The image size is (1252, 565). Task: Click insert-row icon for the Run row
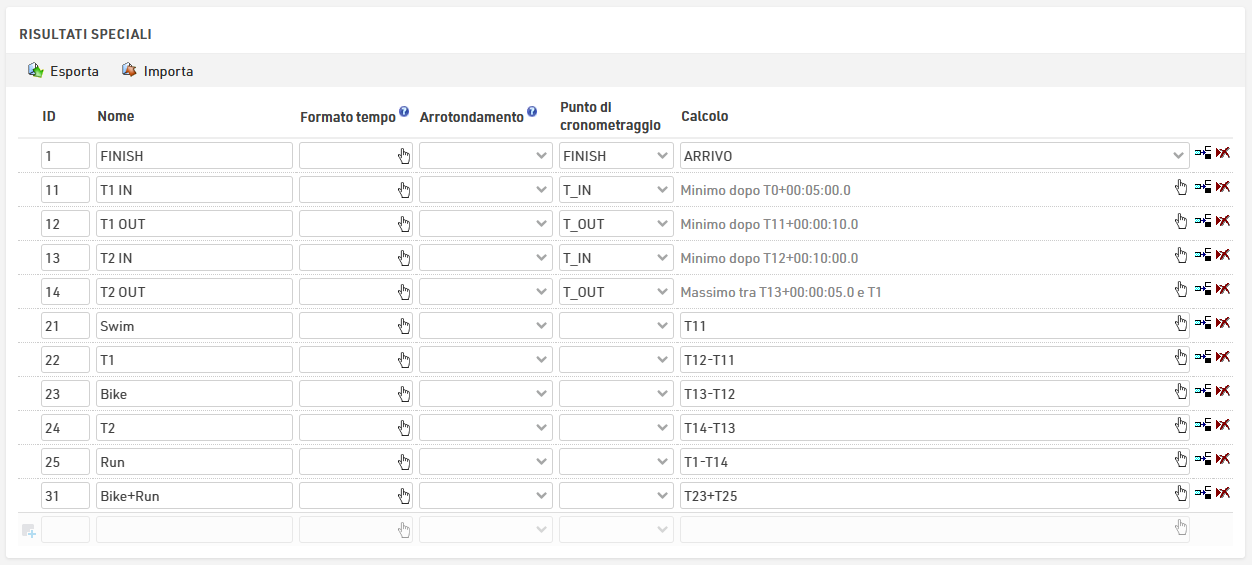coord(1204,459)
